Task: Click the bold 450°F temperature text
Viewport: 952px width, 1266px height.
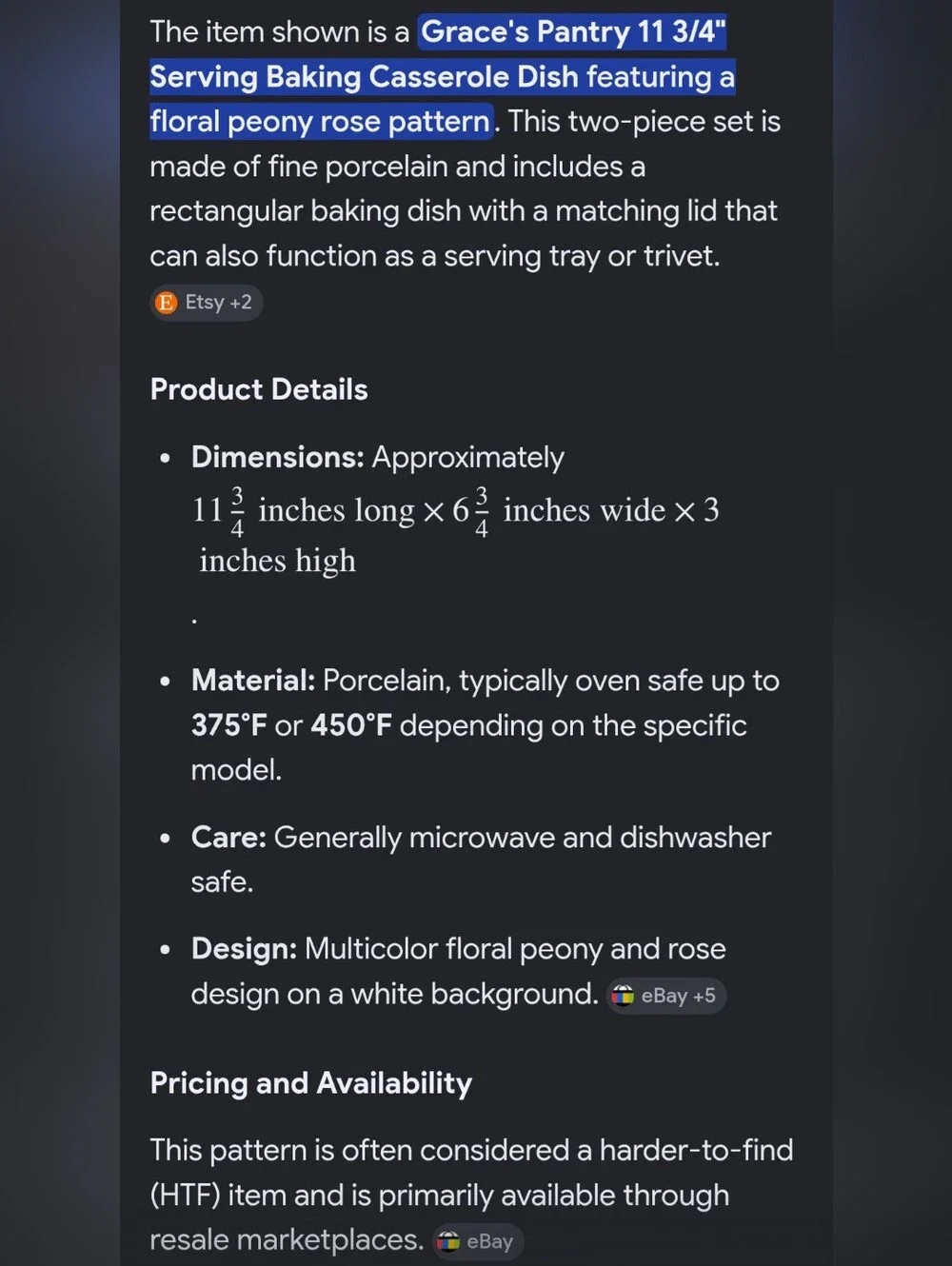Action: pyautogui.click(x=351, y=725)
